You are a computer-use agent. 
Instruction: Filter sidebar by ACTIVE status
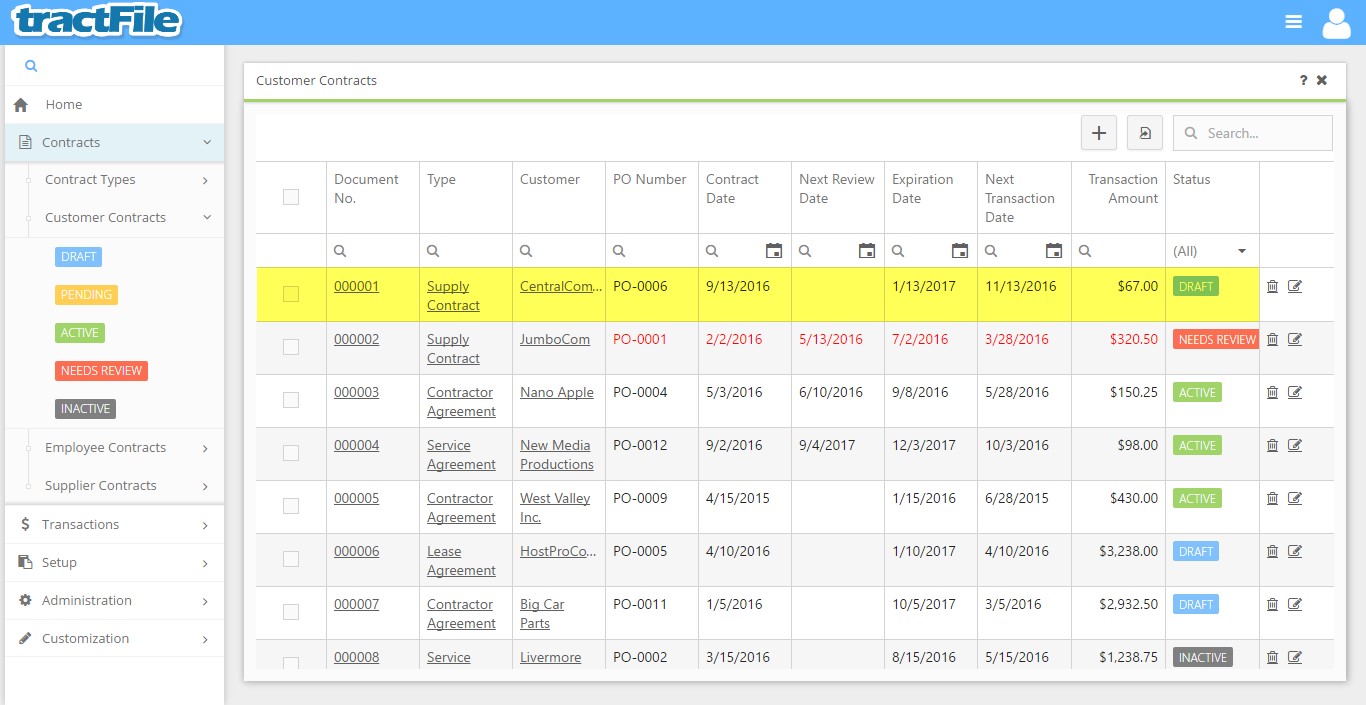click(x=80, y=333)
